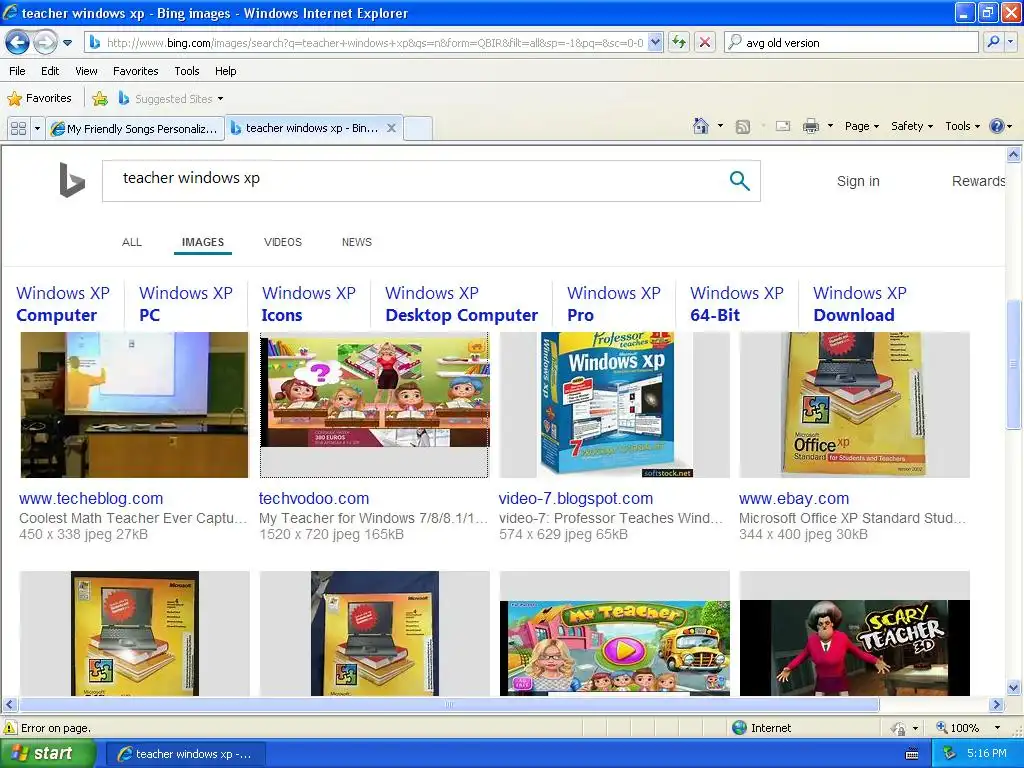Show Quick Tabs thumbnail view

(x=18, y=128)
